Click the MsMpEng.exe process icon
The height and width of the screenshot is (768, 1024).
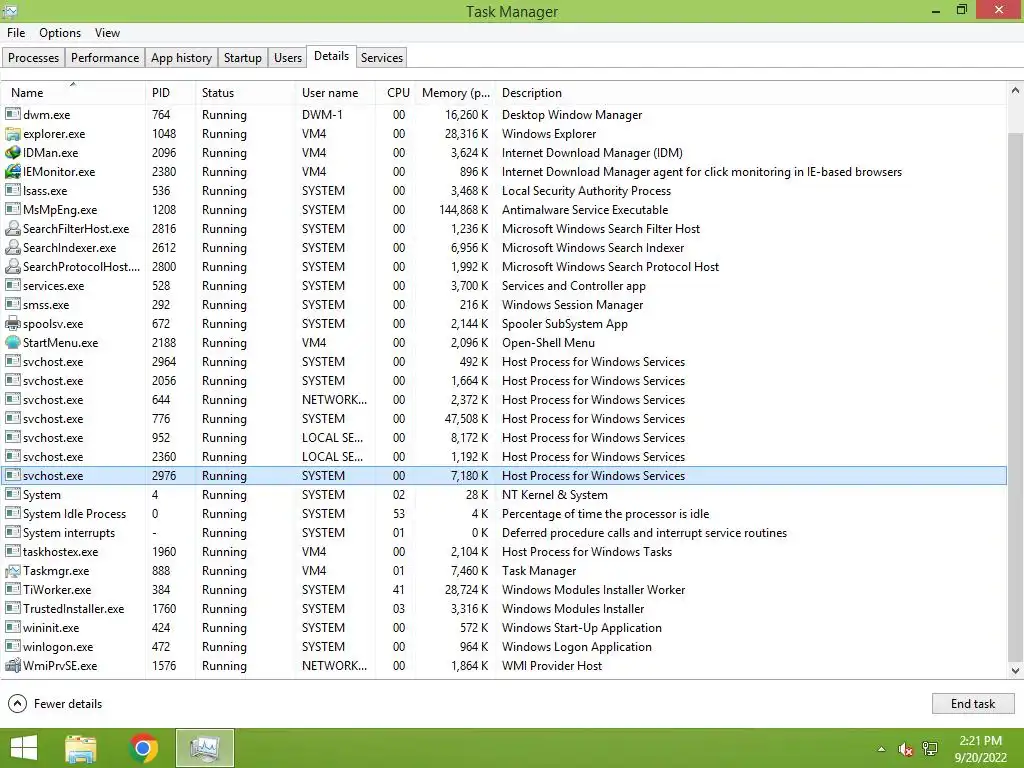[x=12, y=209]
